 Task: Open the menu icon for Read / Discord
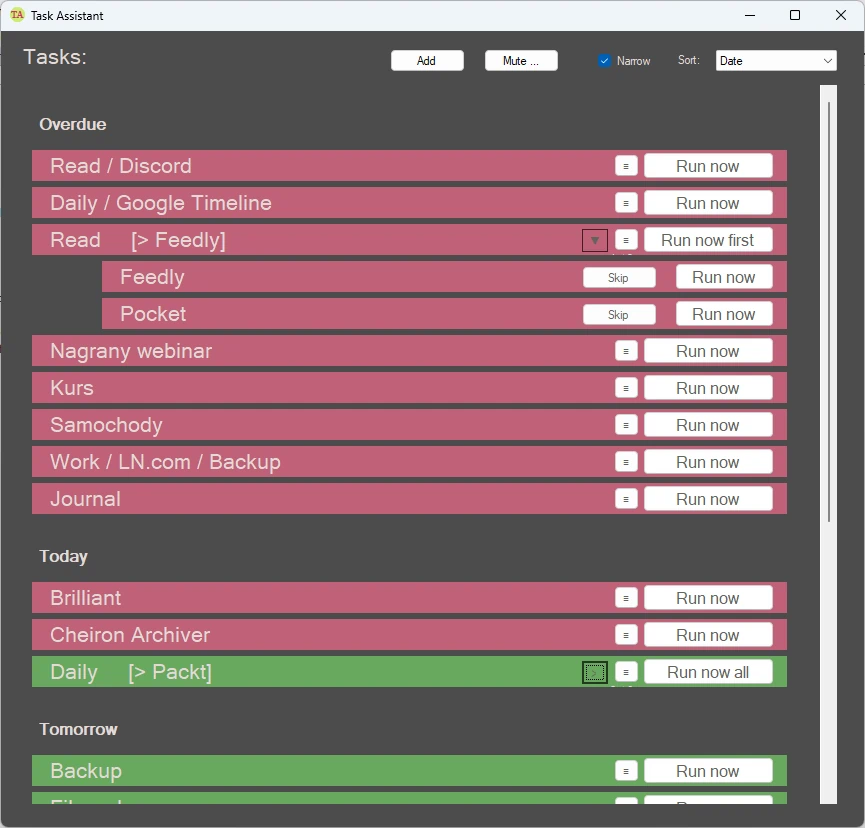(x=626, y=166)
